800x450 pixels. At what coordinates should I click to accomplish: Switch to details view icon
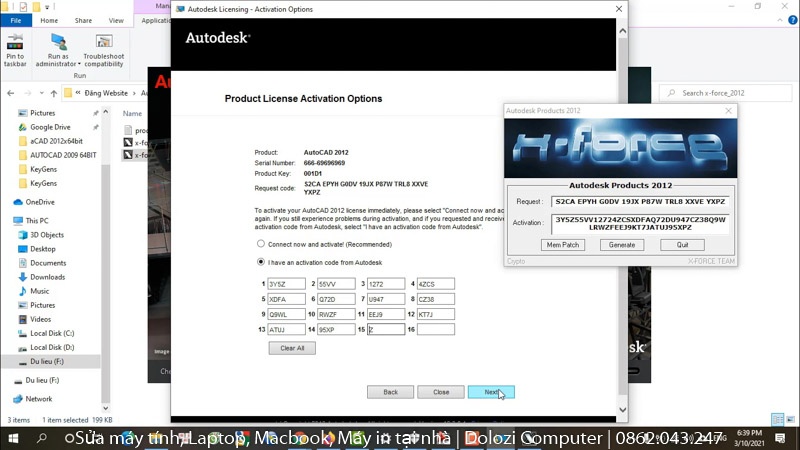778,419
